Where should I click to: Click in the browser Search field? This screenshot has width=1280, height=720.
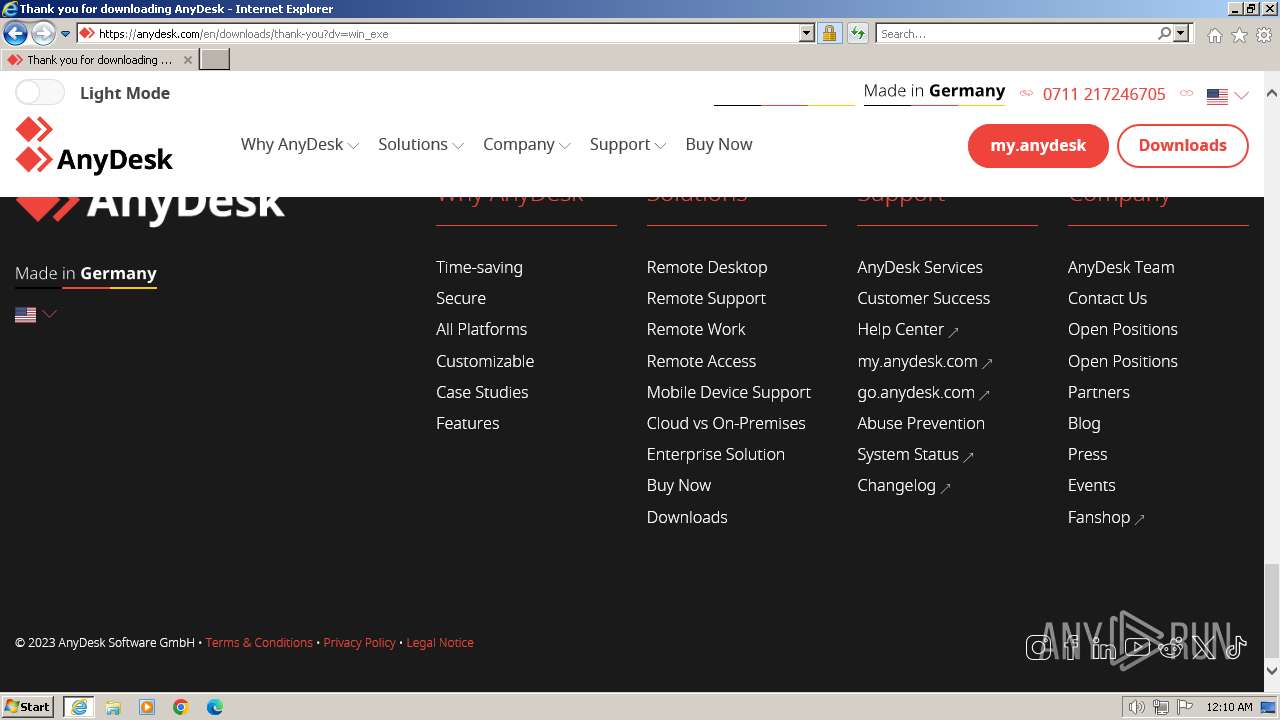point(1017,34)
